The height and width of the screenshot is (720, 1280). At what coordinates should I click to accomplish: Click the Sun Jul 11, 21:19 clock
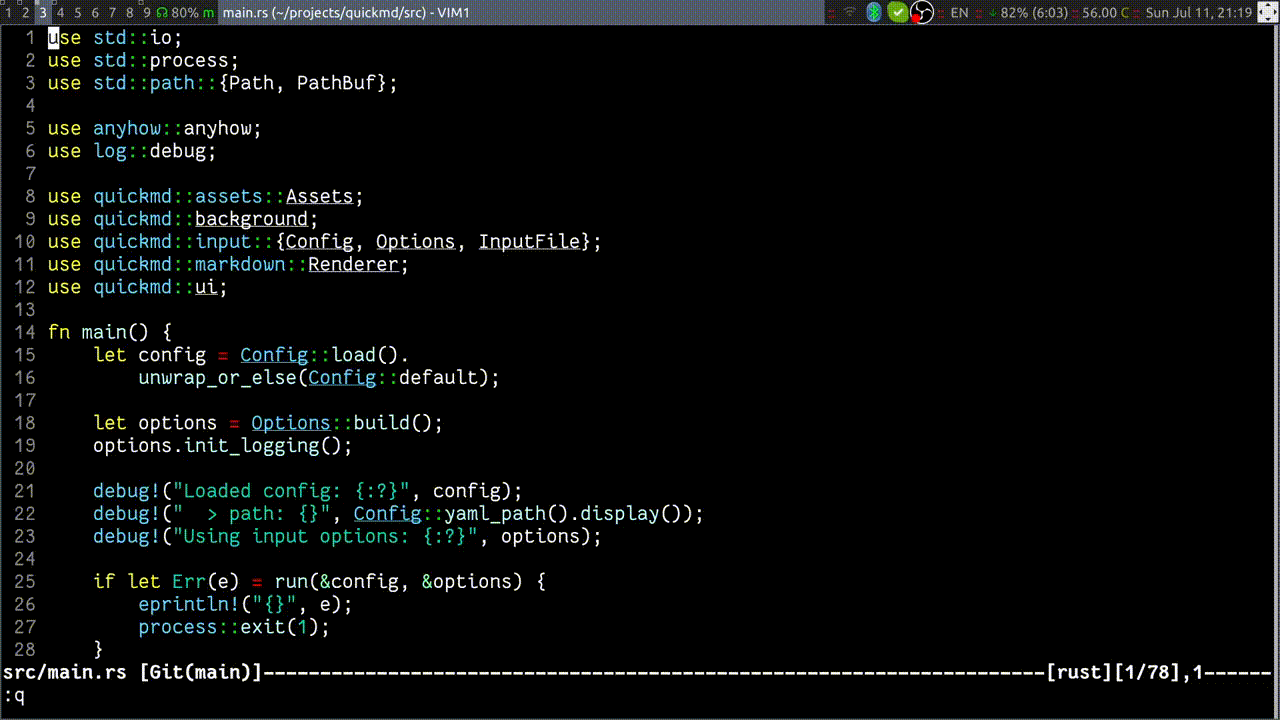1199,13
